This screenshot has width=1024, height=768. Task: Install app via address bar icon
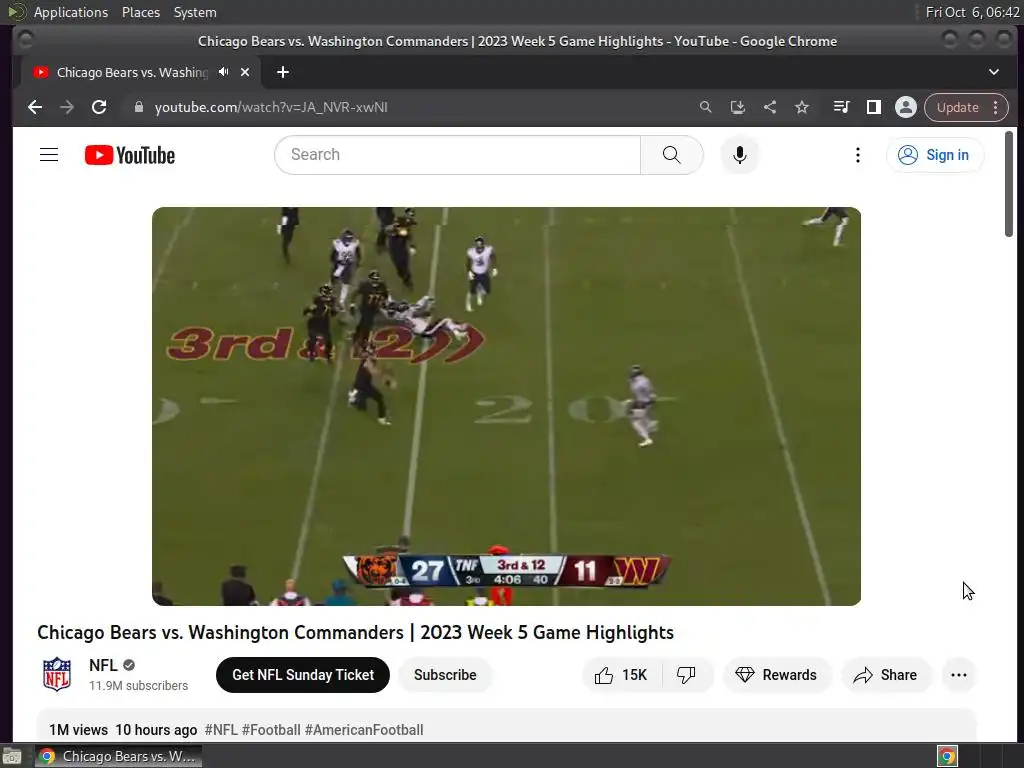click(737, 107)
